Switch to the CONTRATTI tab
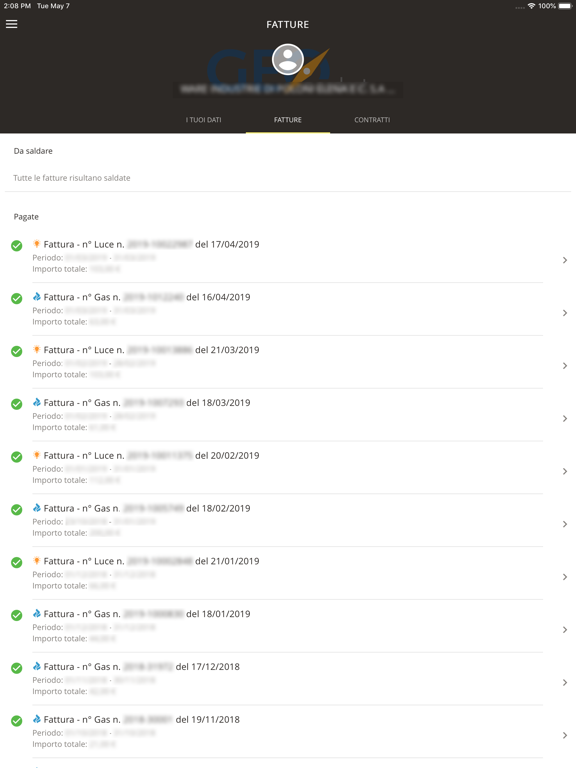Image resolution: width=576 pixels, height=768 pixels. (x=372, y=120)
